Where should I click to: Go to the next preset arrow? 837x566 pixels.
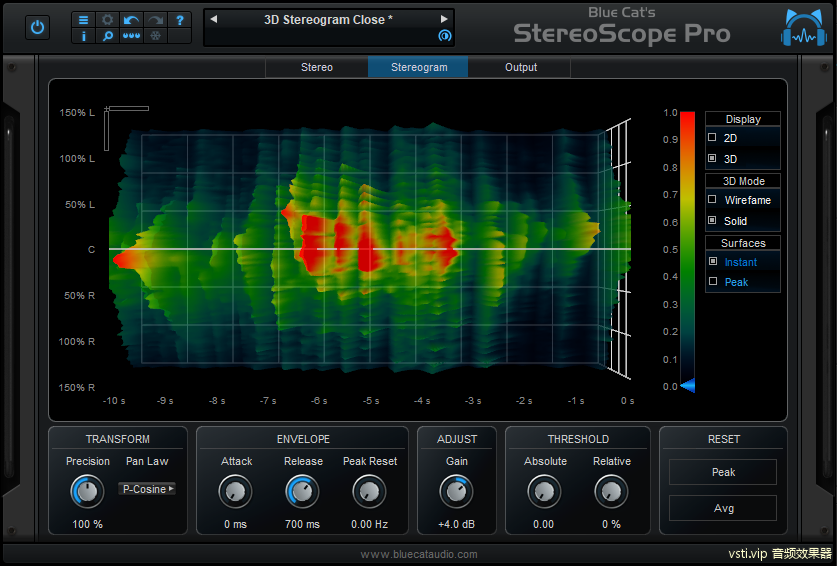(444, 19)
